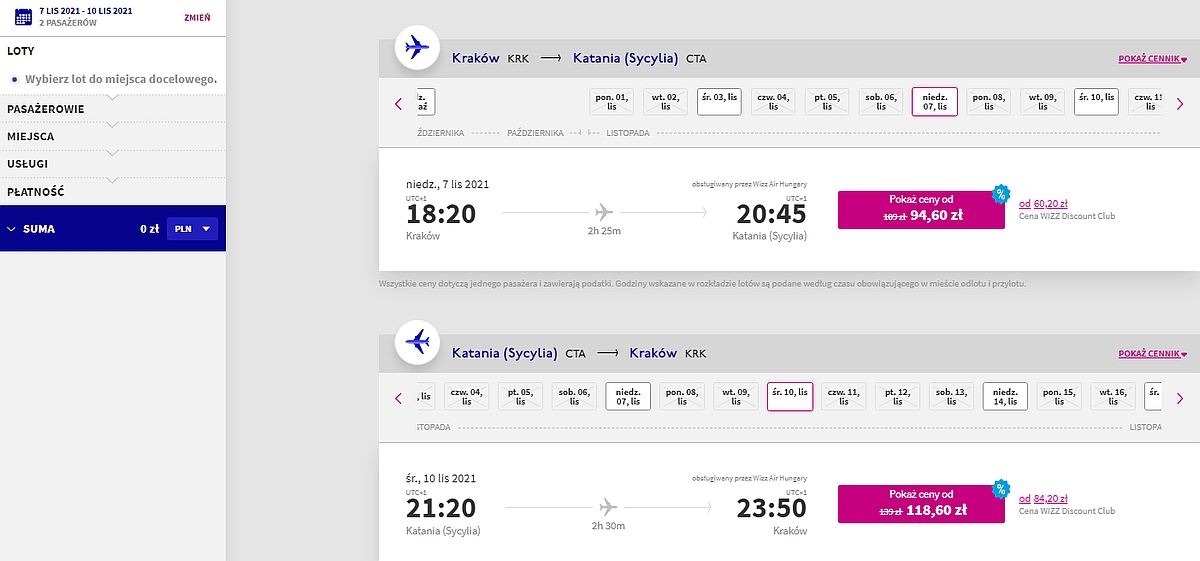Select return date niedz. 14, lis

coord(1006,397)
